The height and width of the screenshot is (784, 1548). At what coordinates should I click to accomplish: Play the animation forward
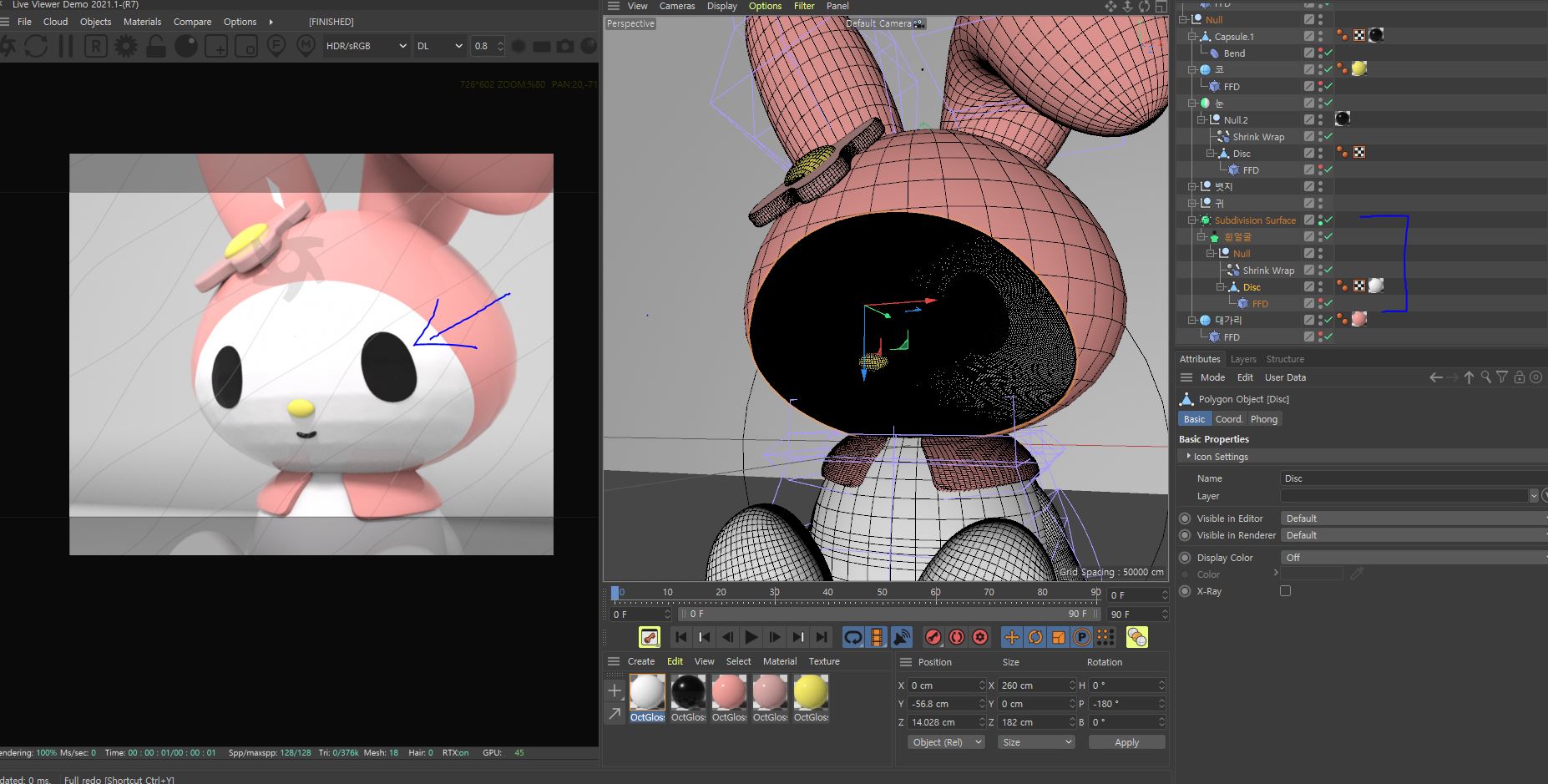751,637
